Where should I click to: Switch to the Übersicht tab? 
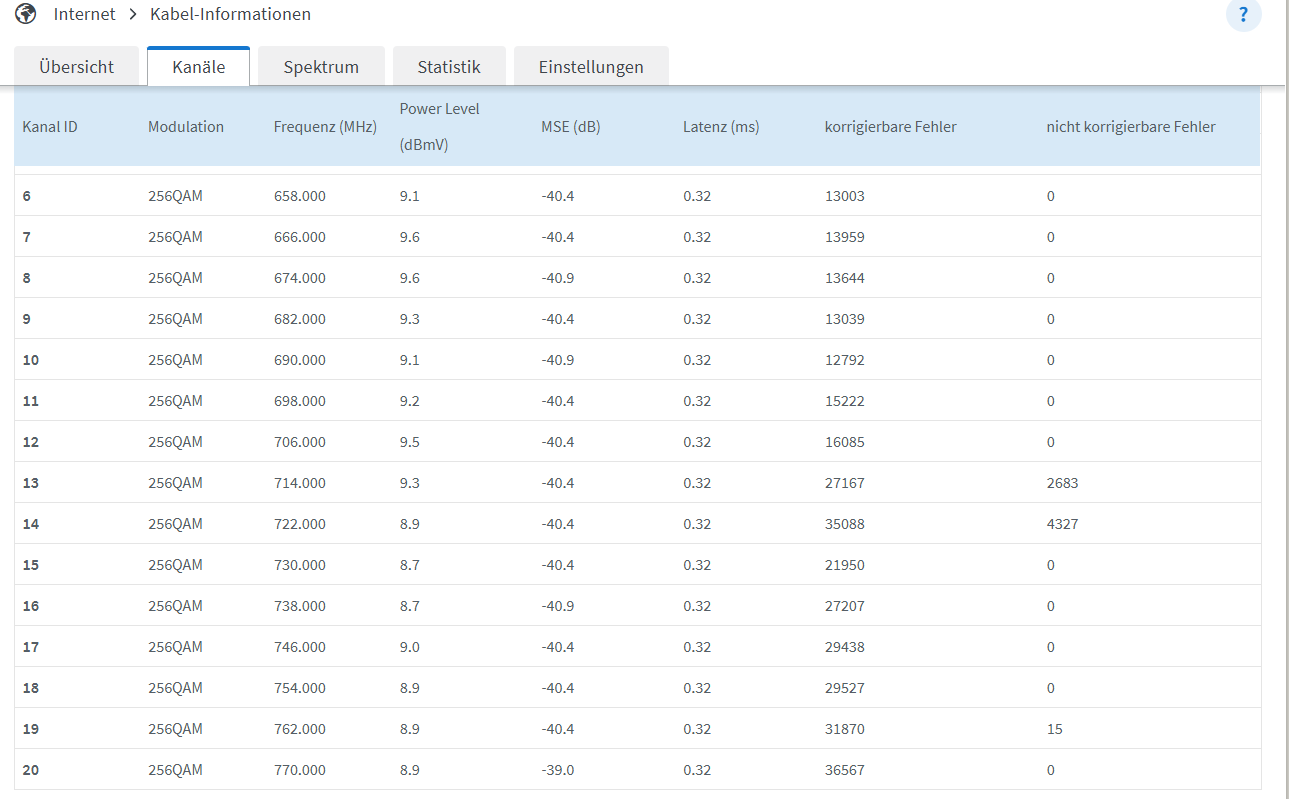[x=76, y=67]
